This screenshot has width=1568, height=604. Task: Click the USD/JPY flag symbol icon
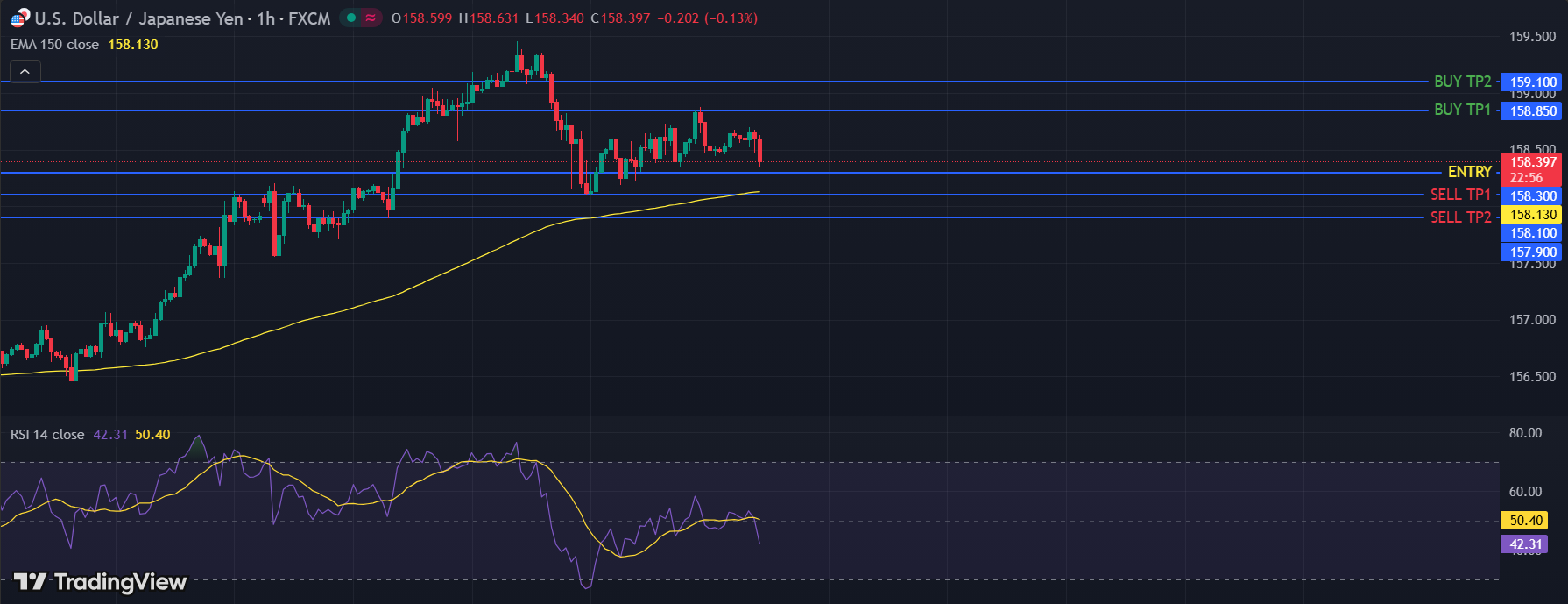(19, 18)
